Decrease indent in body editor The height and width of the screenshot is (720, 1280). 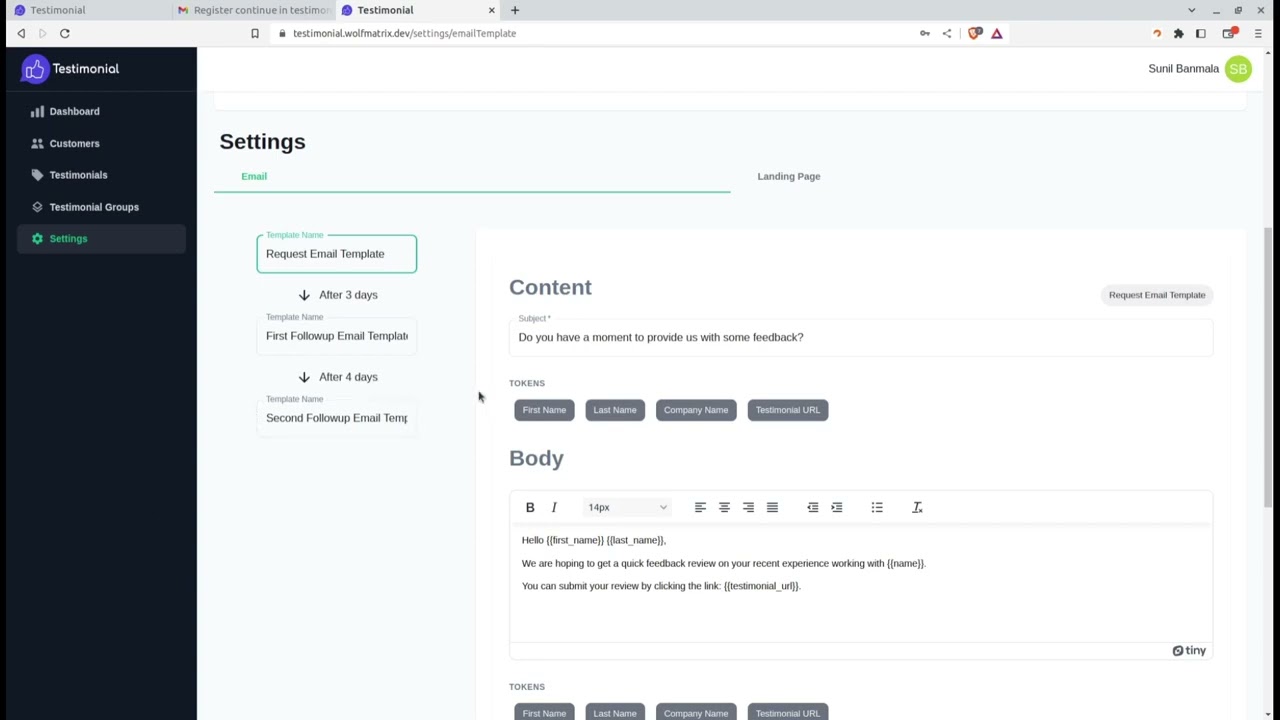pos(813,508)
